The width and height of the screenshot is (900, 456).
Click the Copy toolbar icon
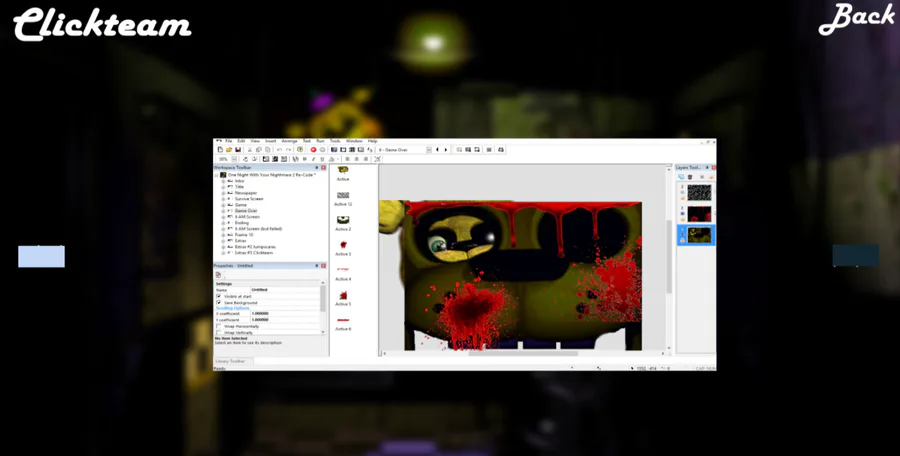tap(259, 149)
